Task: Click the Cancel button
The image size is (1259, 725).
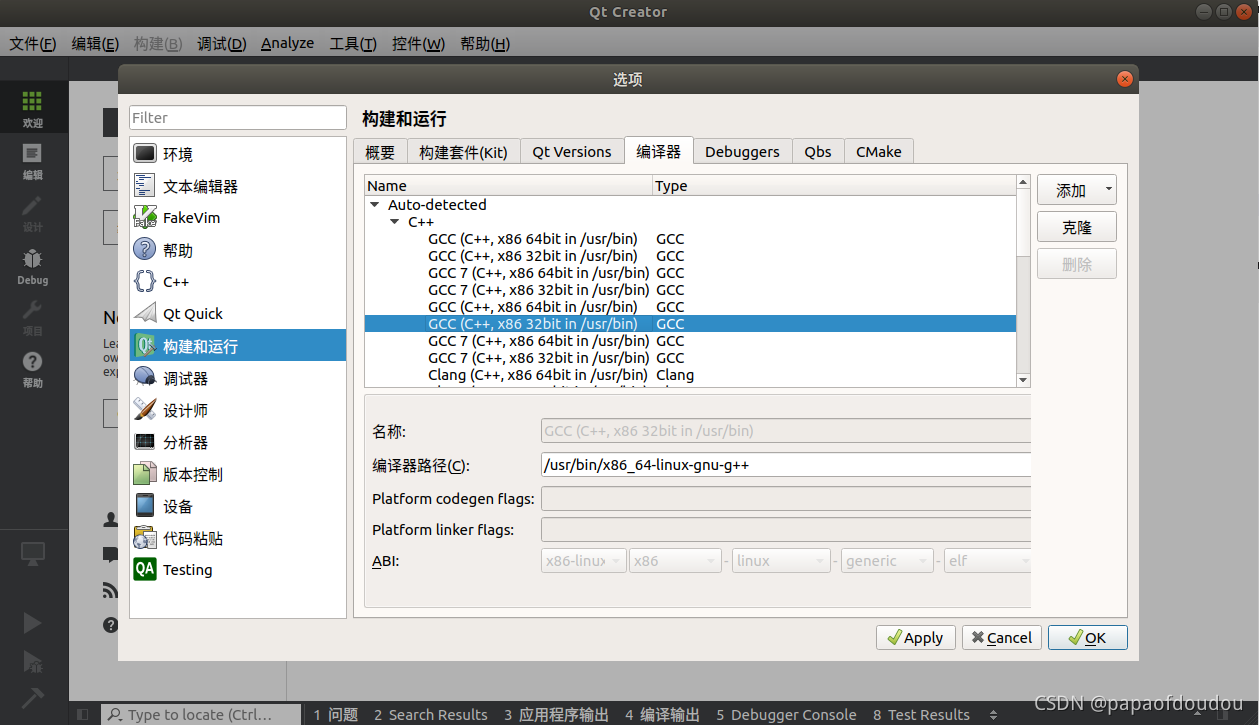Action: coord(1002,638)
